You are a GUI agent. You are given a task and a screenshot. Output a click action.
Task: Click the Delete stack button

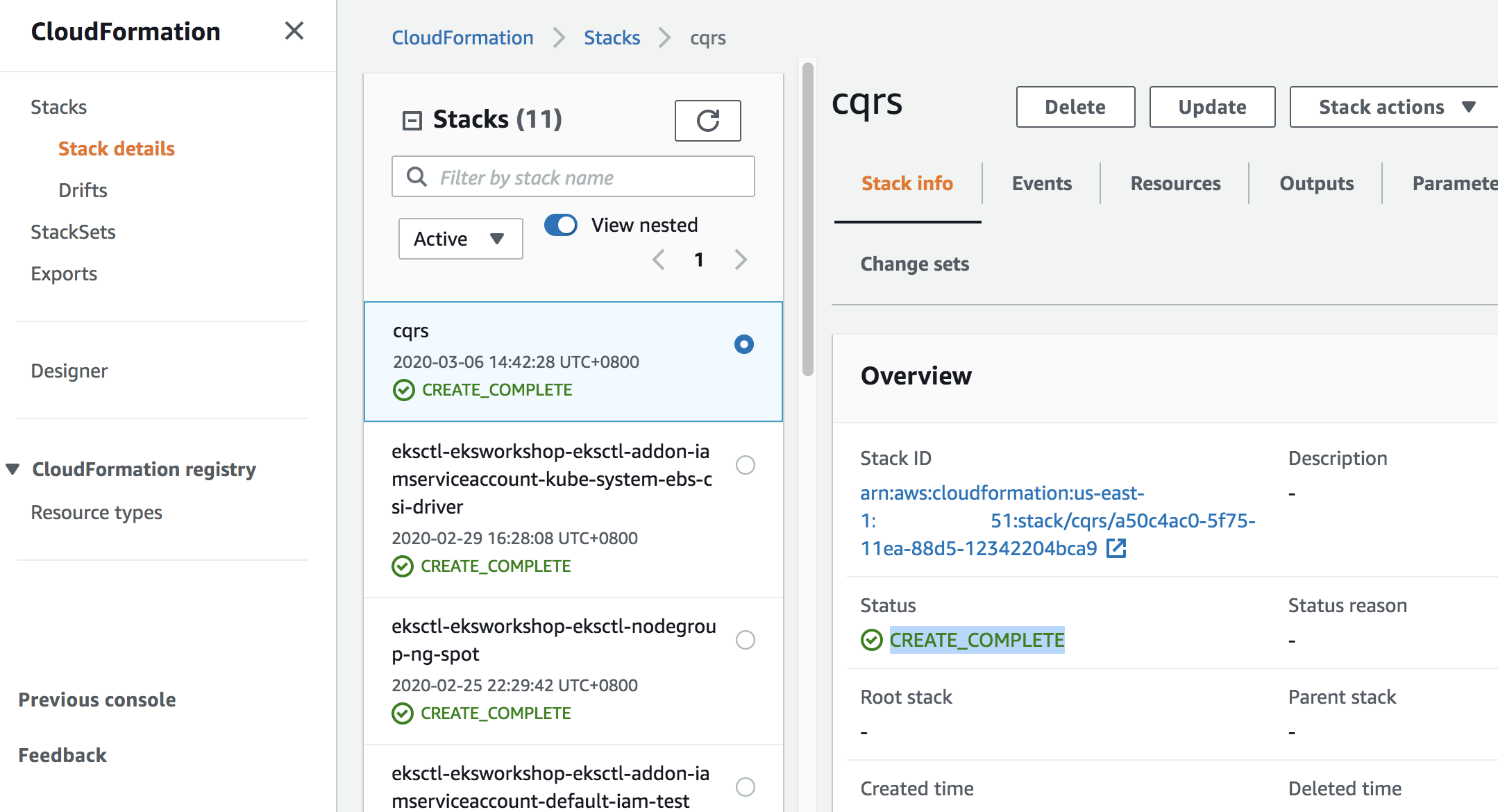(x=1075, y=107)
